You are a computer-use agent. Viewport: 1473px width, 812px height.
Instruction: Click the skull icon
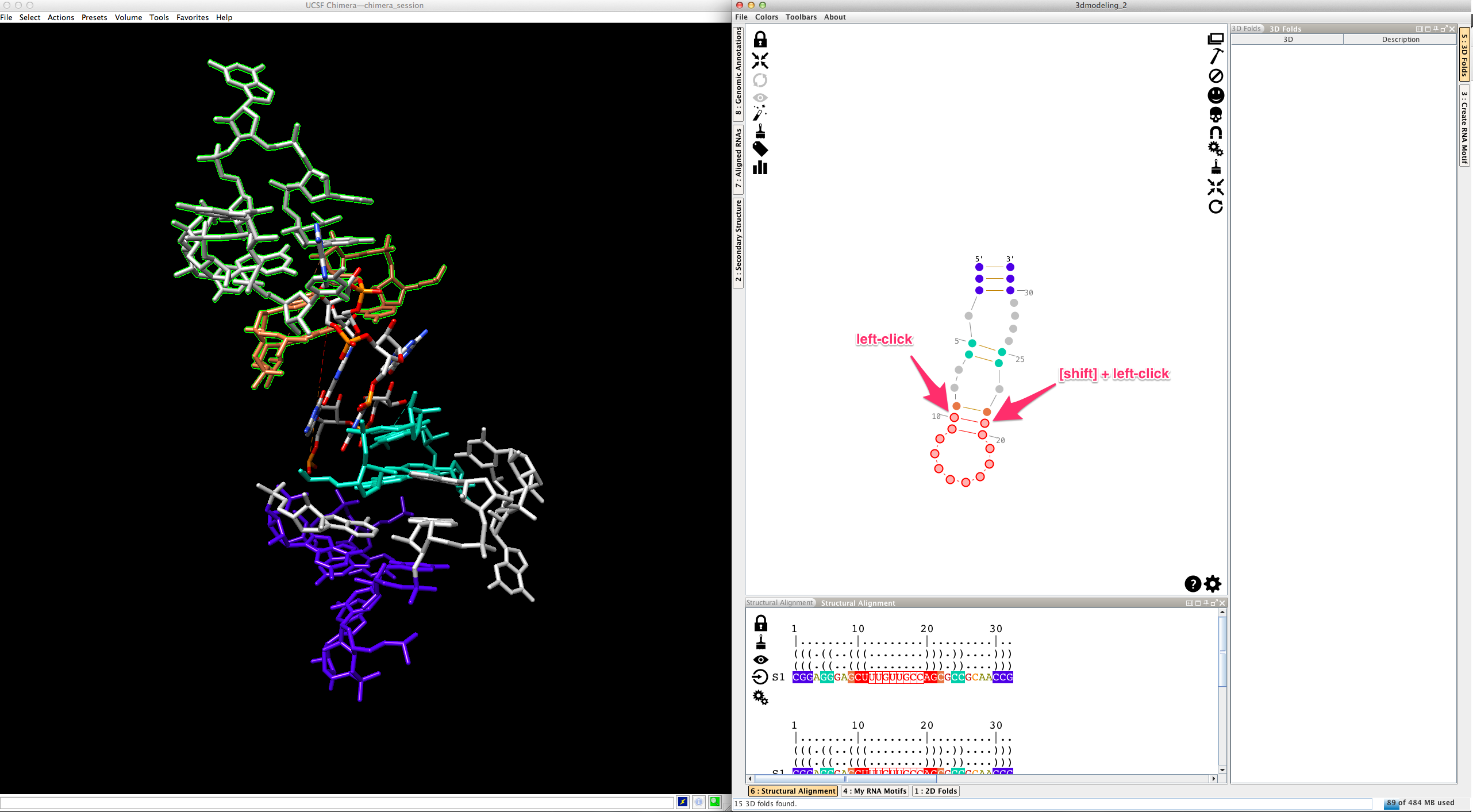[x=1216, y=115]
